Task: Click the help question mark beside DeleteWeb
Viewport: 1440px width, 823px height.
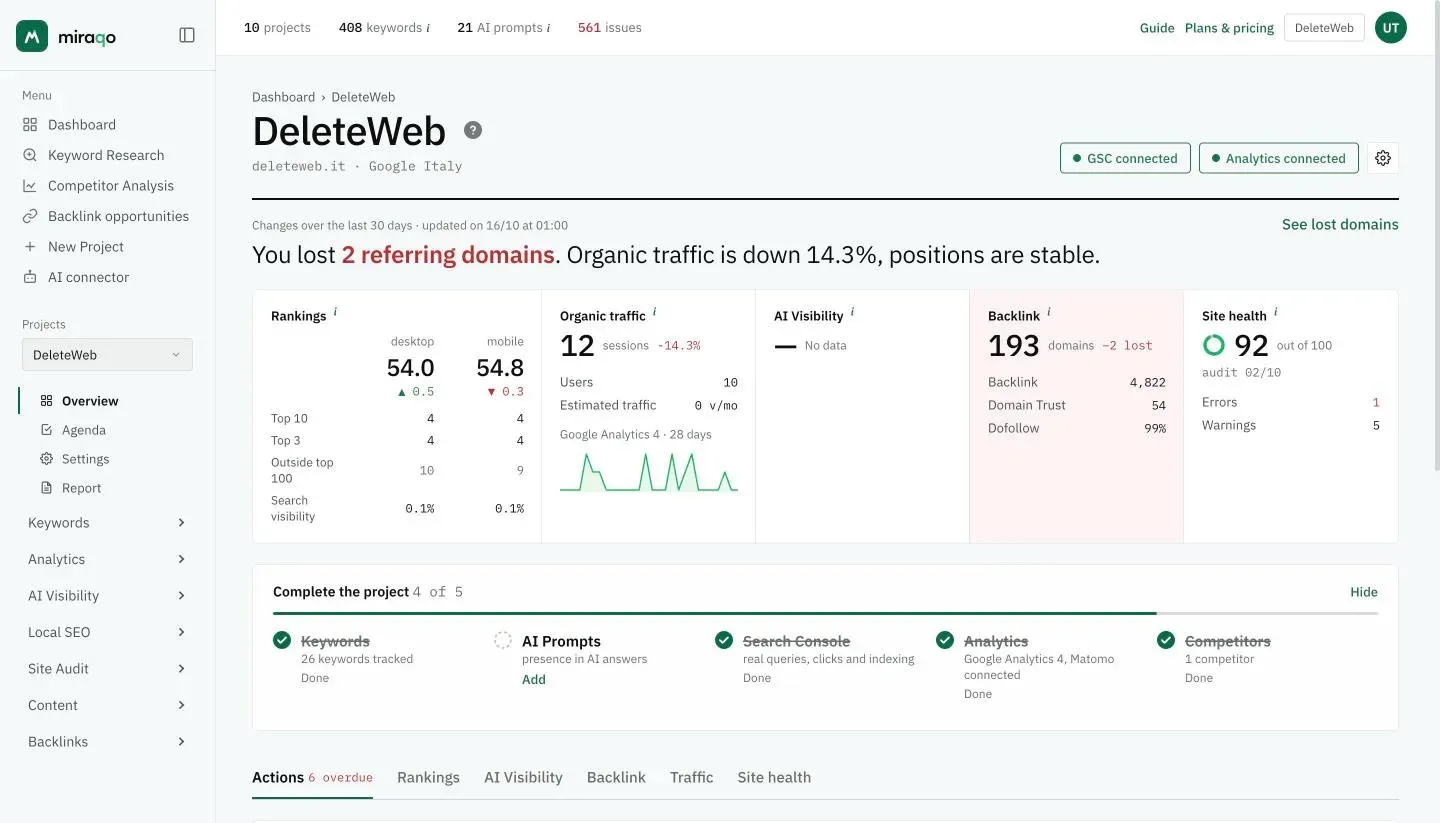Action: pos(473,130)
